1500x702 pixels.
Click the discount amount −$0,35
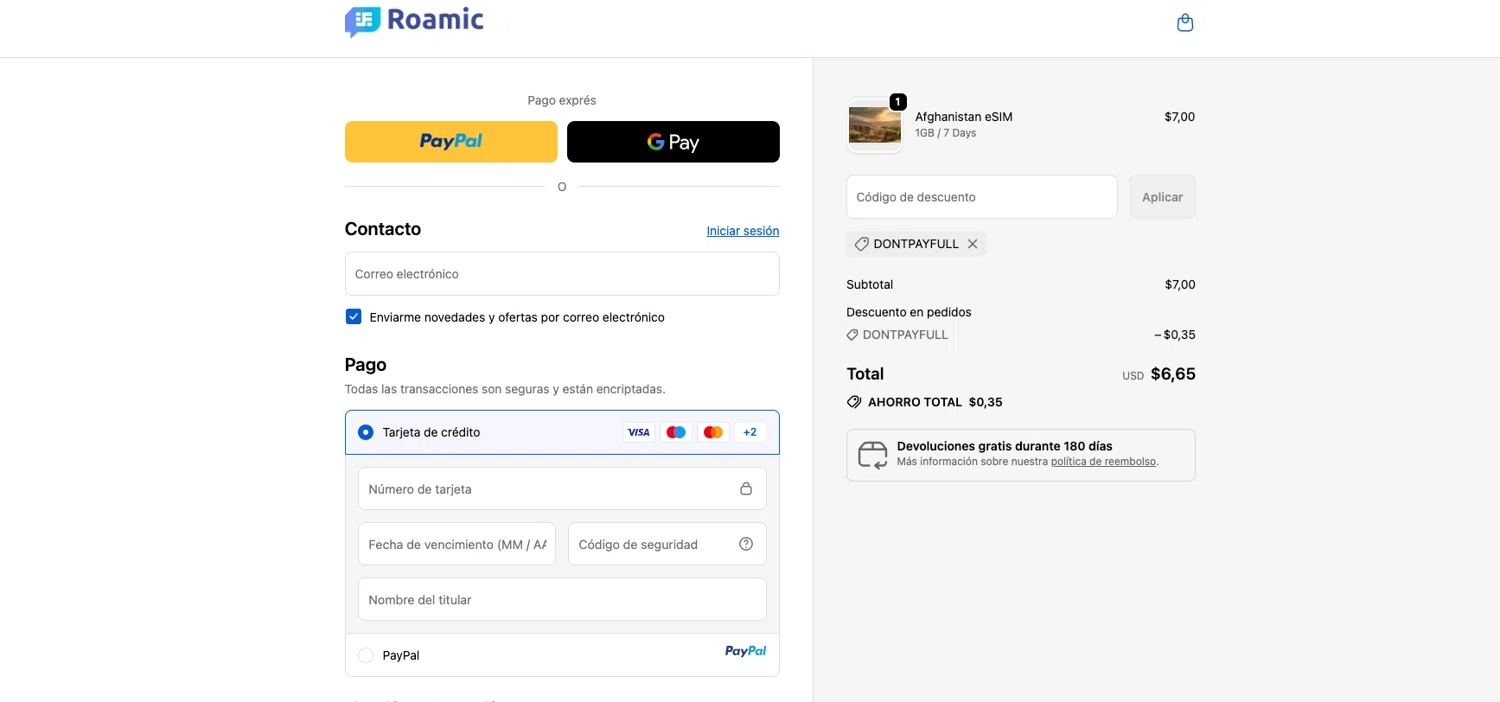click(x=1174, y=335)
